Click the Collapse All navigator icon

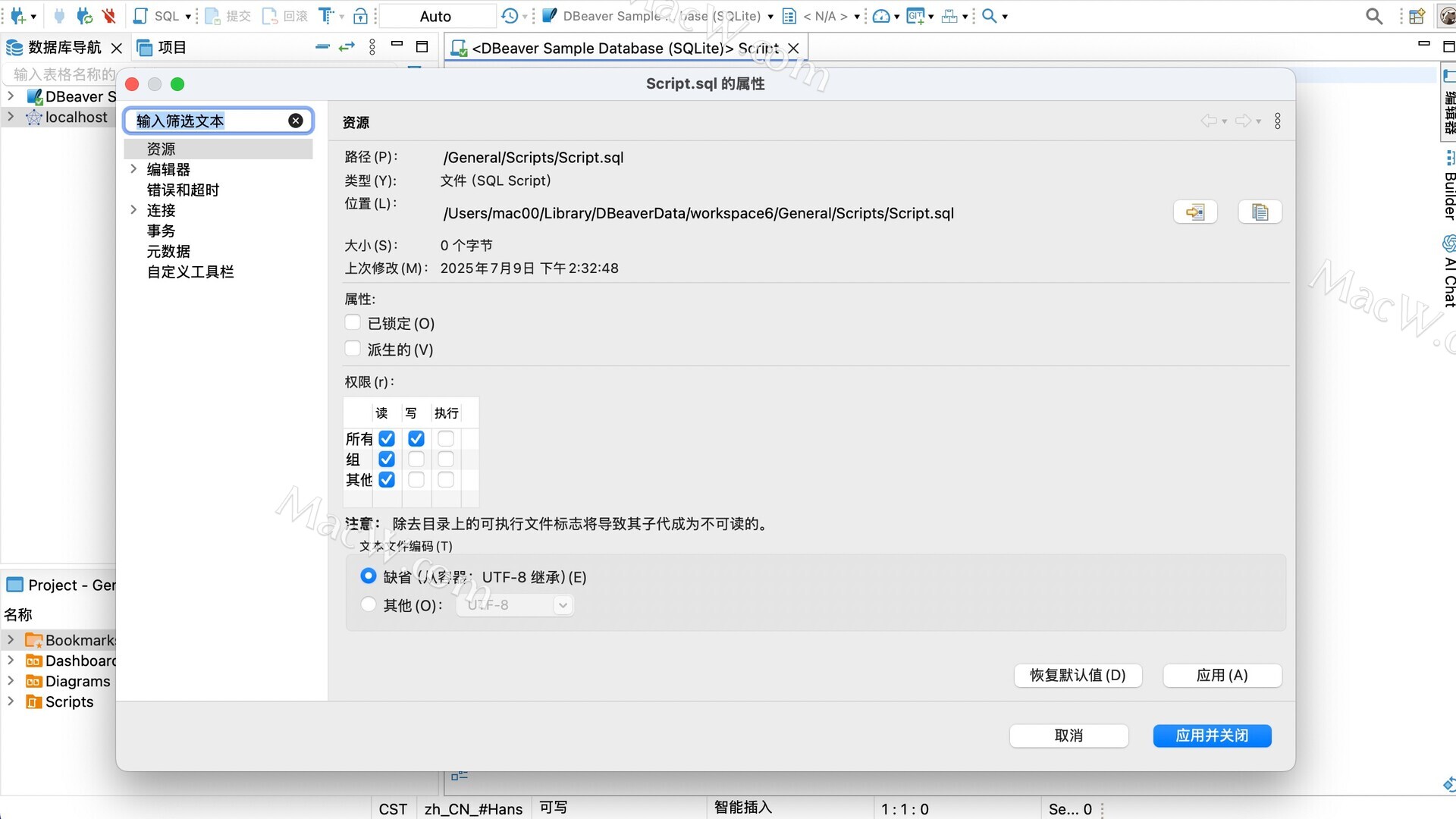pyautogui.click(x=322, y=47)
